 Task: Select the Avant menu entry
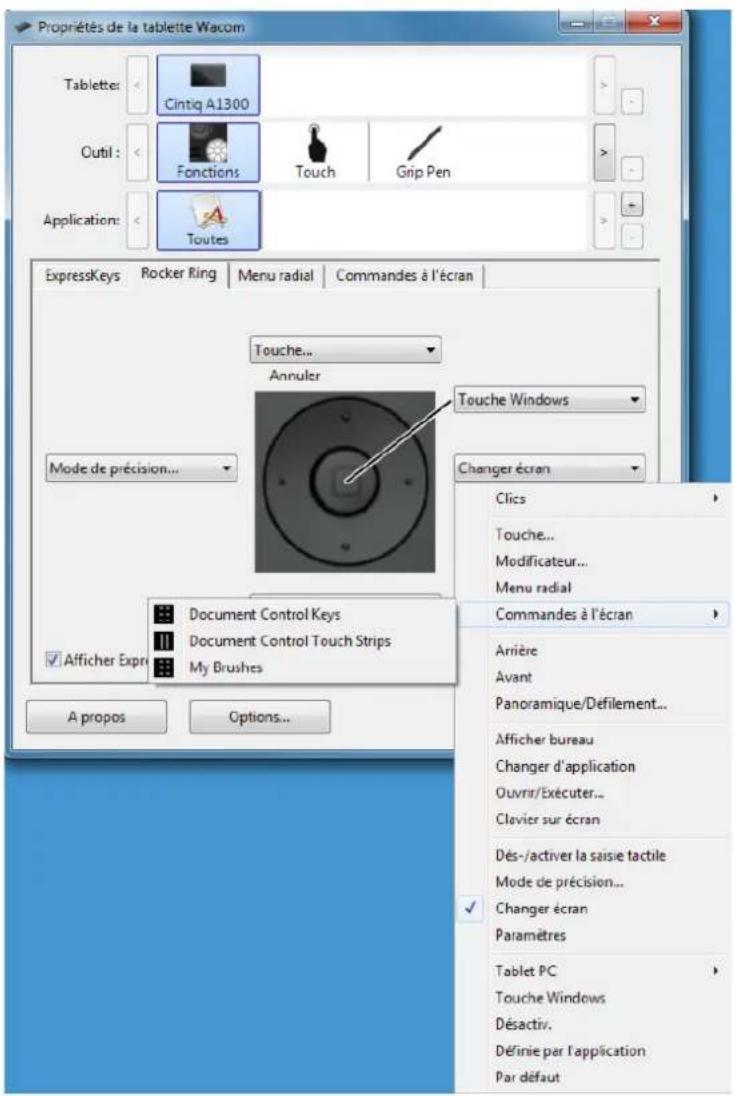593,677
